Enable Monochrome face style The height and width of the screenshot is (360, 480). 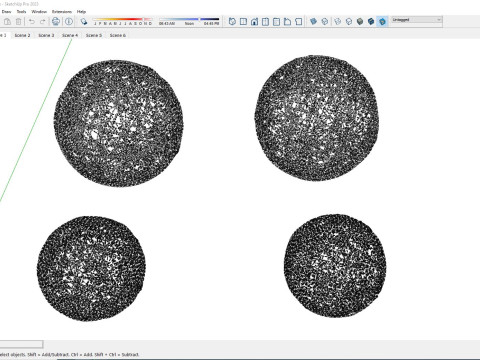tap(382, 22)
